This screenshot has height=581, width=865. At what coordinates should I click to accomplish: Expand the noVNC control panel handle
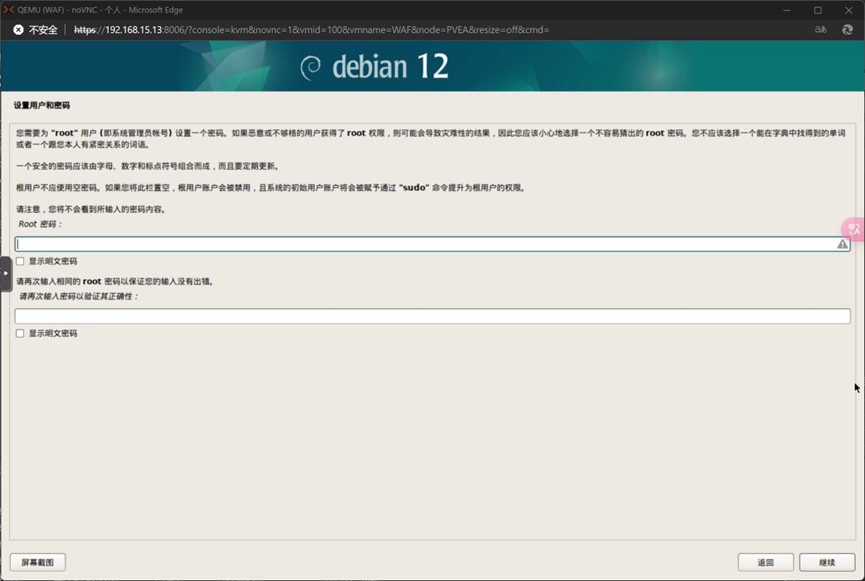point(6,273)
